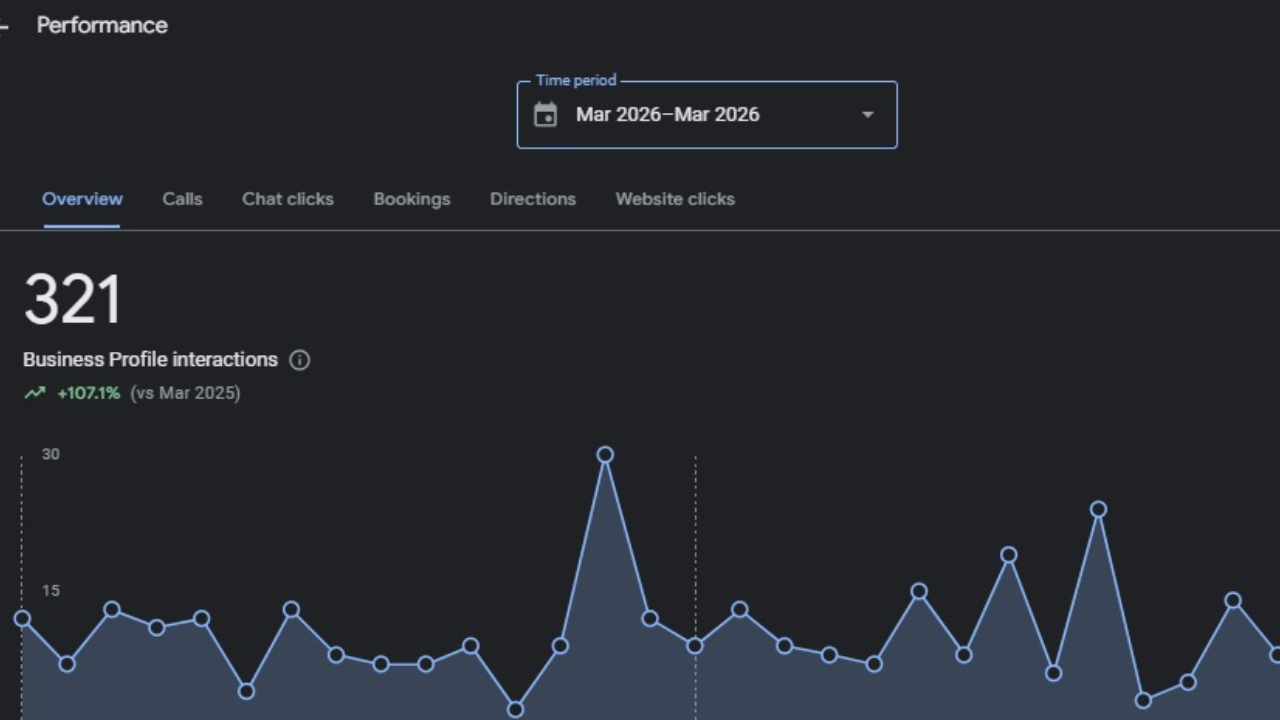The width and height of the screenshot is (1280, 720).
Task: Click the back arrow beside Performance
Action: [x=4, y=26]
